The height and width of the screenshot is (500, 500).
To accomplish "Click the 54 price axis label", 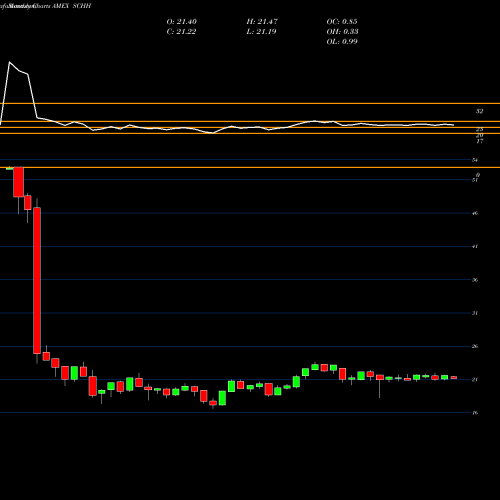I will coord(475,160).
